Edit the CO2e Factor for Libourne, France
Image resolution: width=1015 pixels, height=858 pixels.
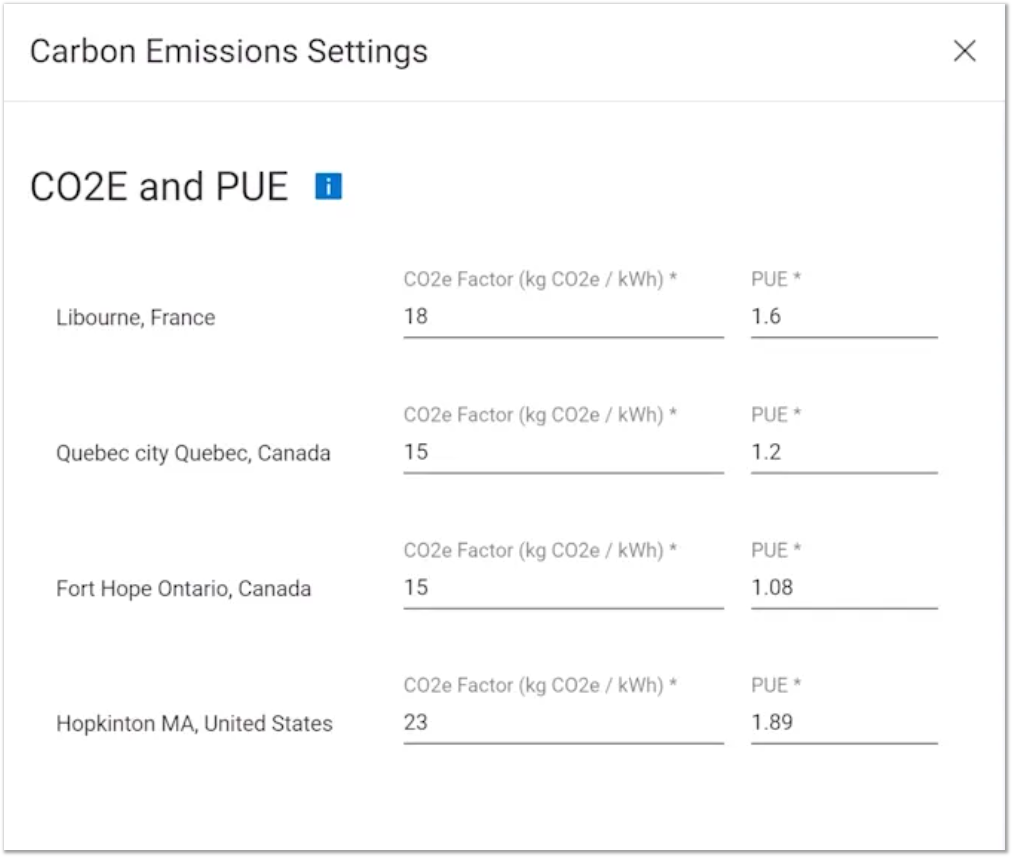point(565,317)
